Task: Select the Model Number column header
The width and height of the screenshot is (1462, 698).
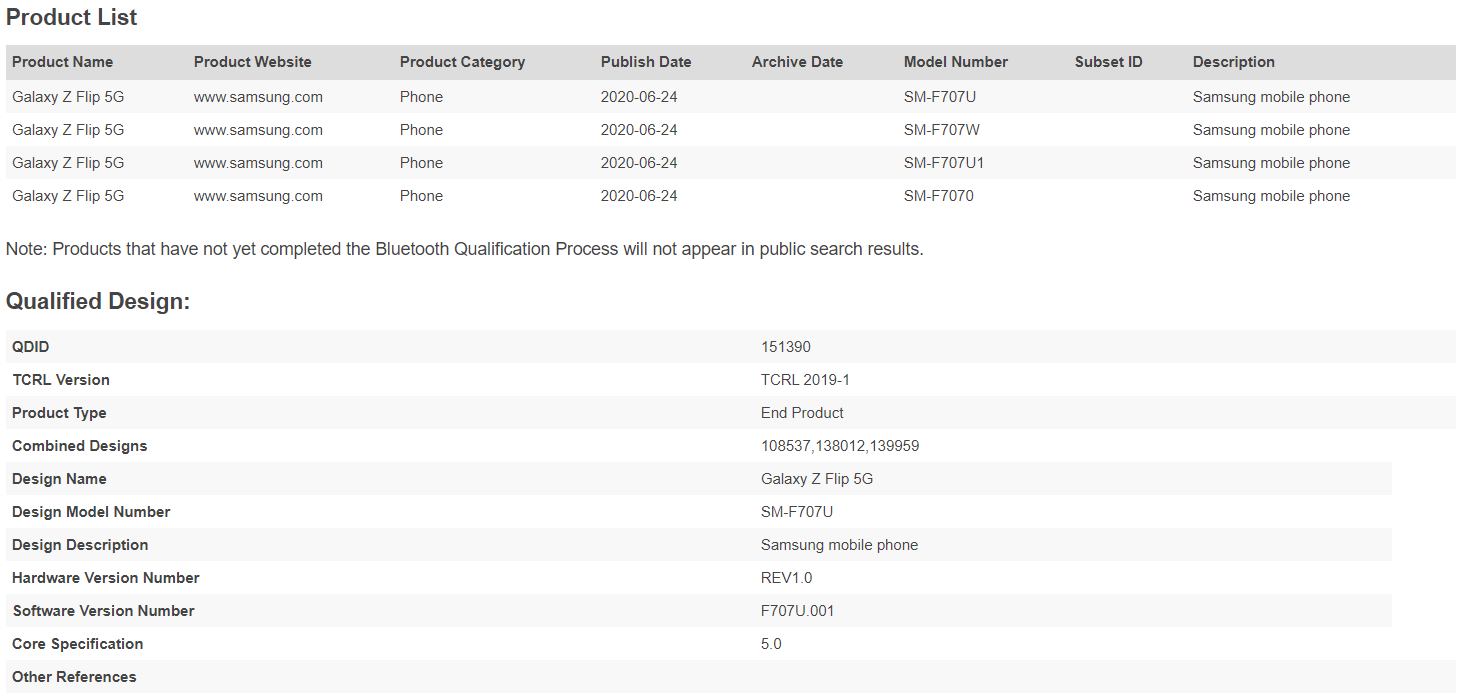Action: [x=955, y=62]
